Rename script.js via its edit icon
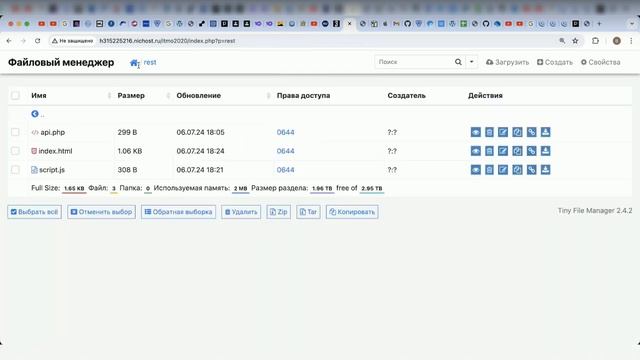The width and height of the screenshot is (640, 360). (503, 170)
